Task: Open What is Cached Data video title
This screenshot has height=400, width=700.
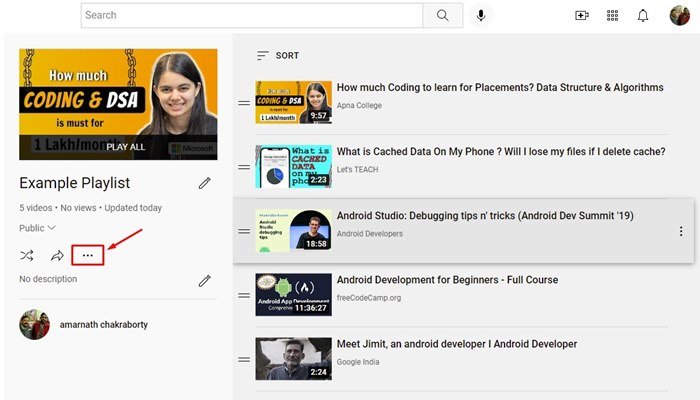Action: click(x=501, y=152)
